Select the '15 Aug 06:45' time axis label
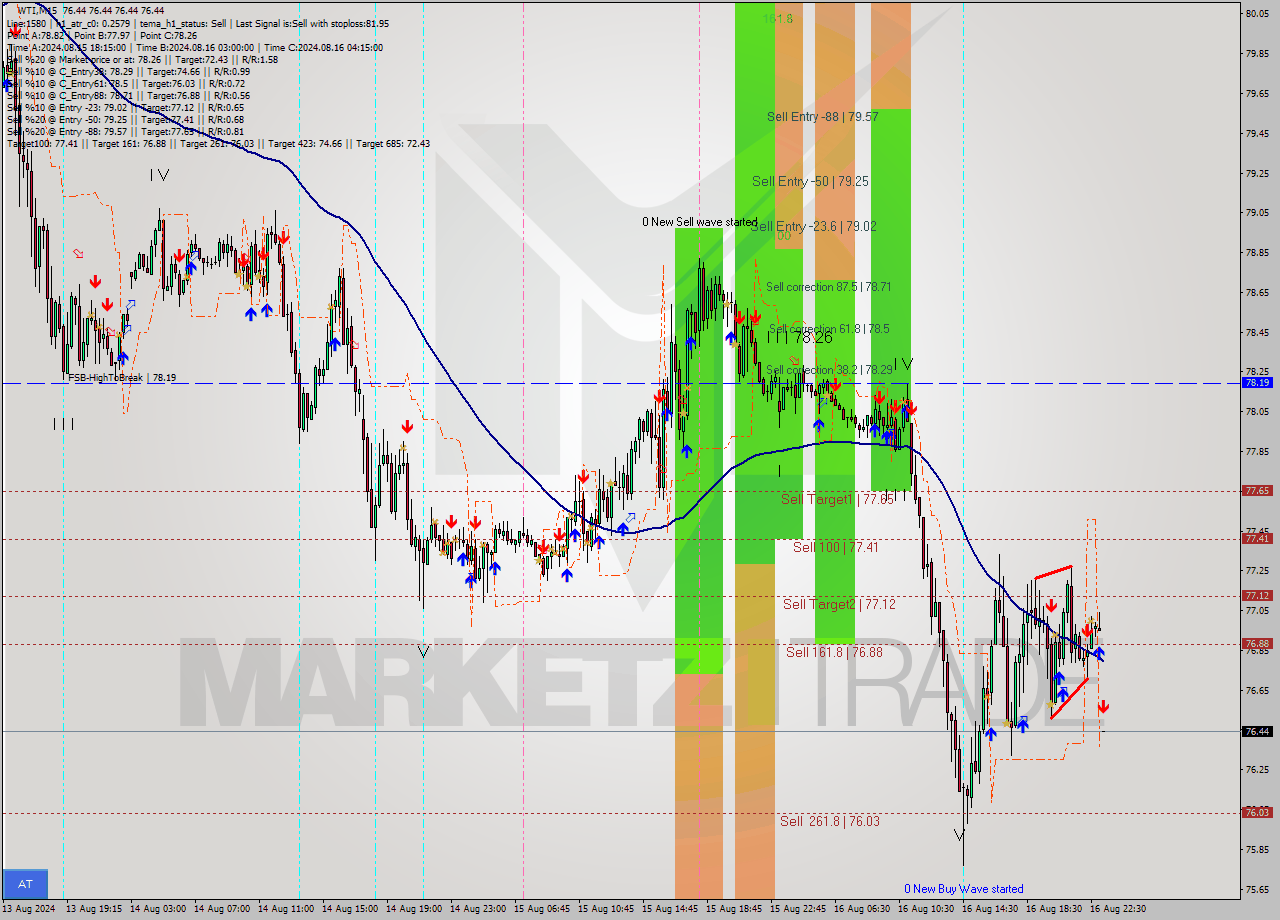This screenshot has width=1280, height=920. (544, 909)
